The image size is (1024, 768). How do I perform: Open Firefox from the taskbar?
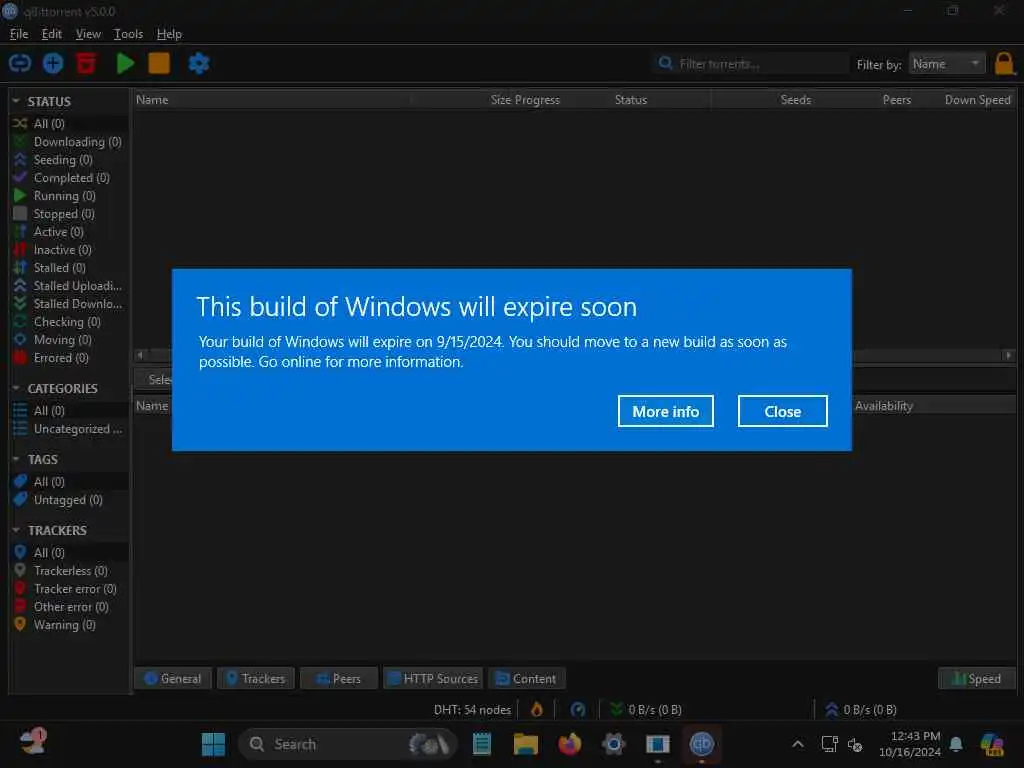click(x=569, y=744)
